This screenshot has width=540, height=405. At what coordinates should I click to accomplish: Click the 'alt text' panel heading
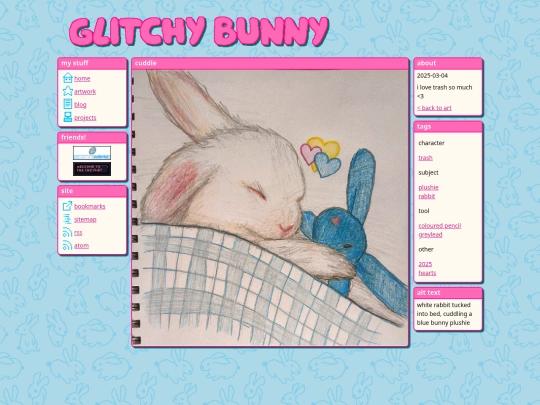click(x=428, y=292)
